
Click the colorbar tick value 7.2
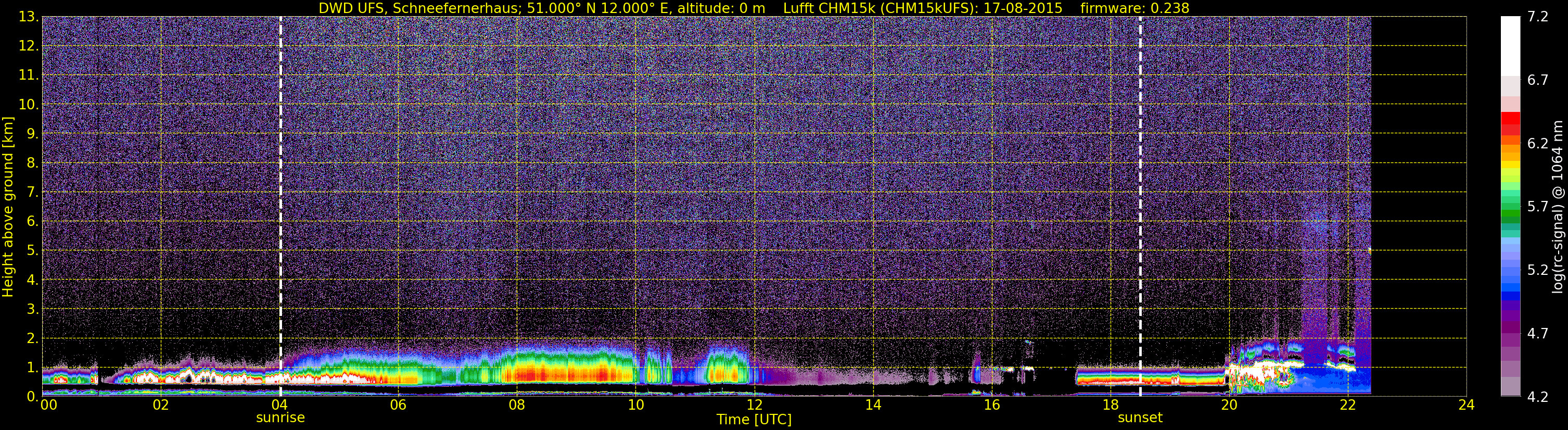[1538, 17]
